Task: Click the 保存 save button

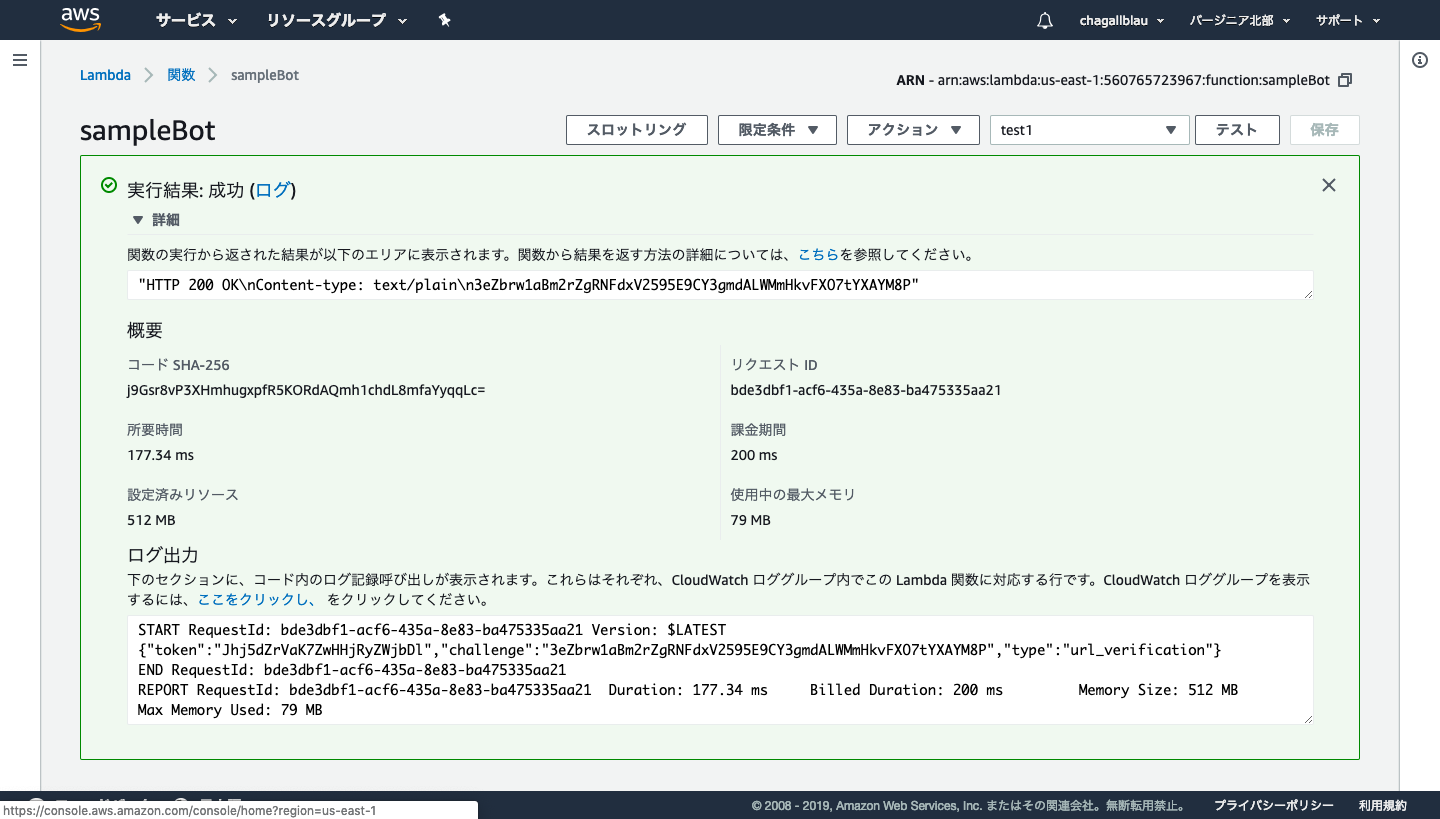Action: [1324, 130]
